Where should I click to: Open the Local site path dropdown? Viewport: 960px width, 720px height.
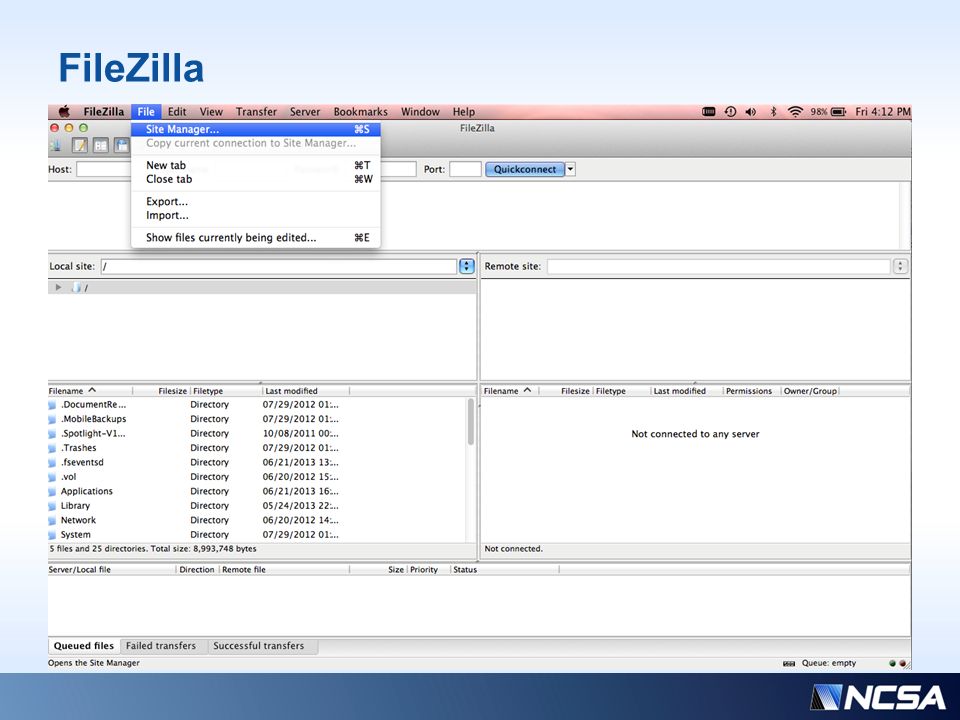467,266
